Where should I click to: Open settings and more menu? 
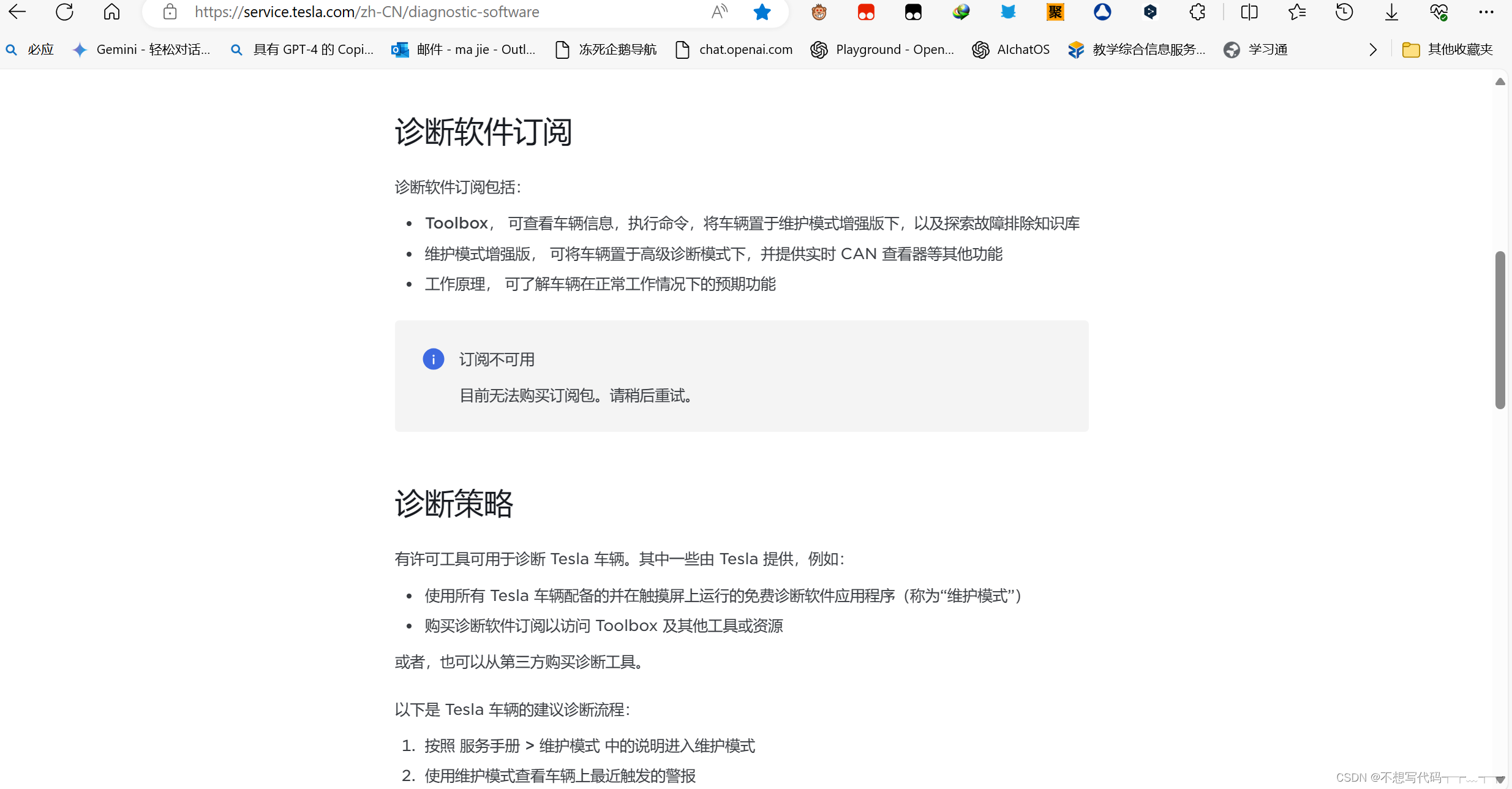pos(1486,12)
